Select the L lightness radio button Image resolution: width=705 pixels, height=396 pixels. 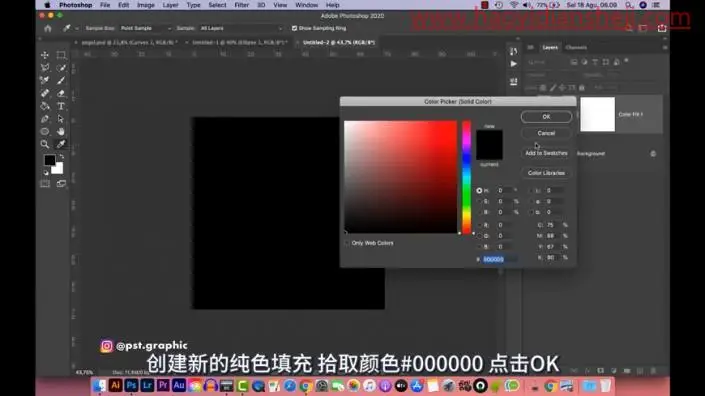point(531,191)
